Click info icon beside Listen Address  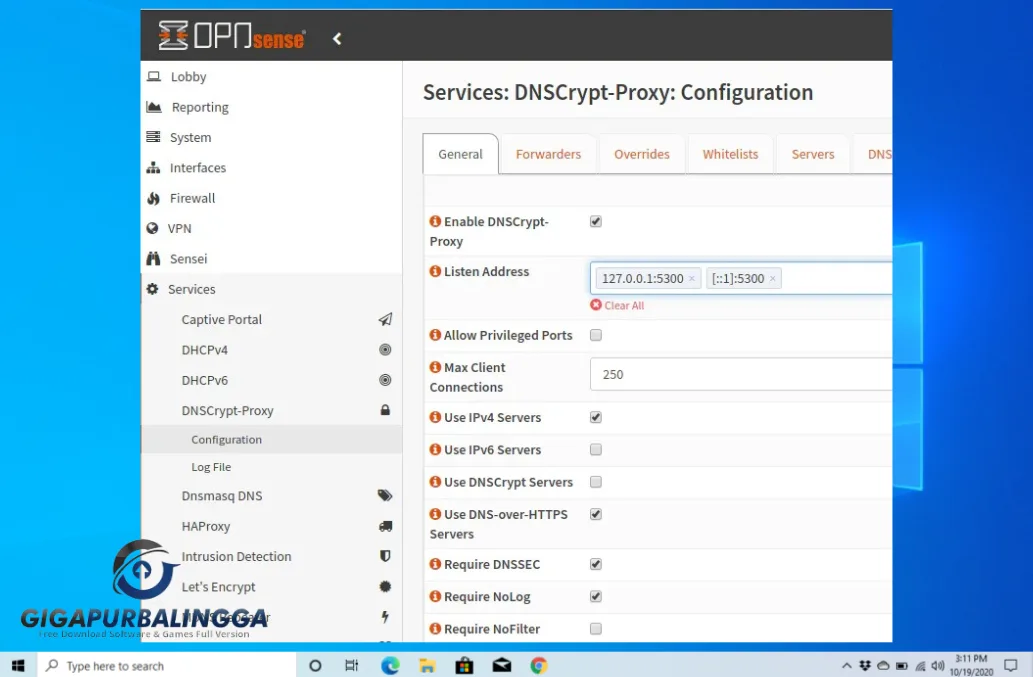point(435,271)
